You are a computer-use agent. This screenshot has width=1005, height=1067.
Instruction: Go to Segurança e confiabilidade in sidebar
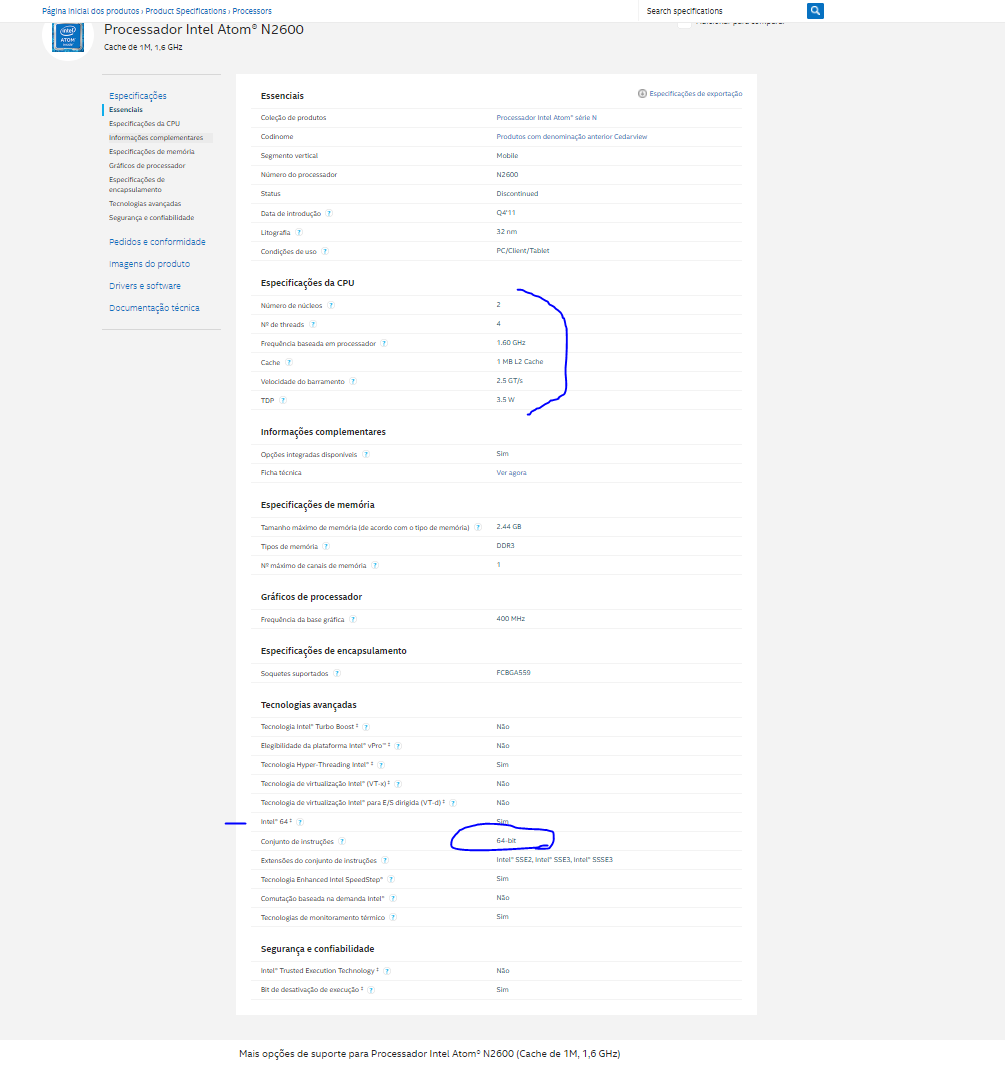[152, 218]
